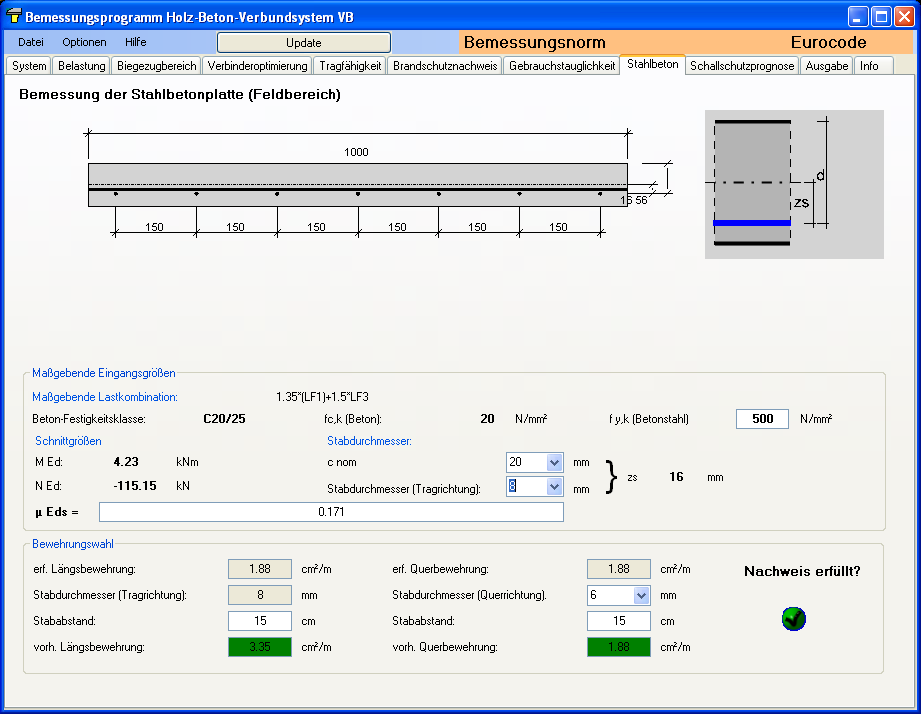Screen dimensions: 921x714
Task: Click the green vorh. Längsbewehrung field
Action: 259,647
